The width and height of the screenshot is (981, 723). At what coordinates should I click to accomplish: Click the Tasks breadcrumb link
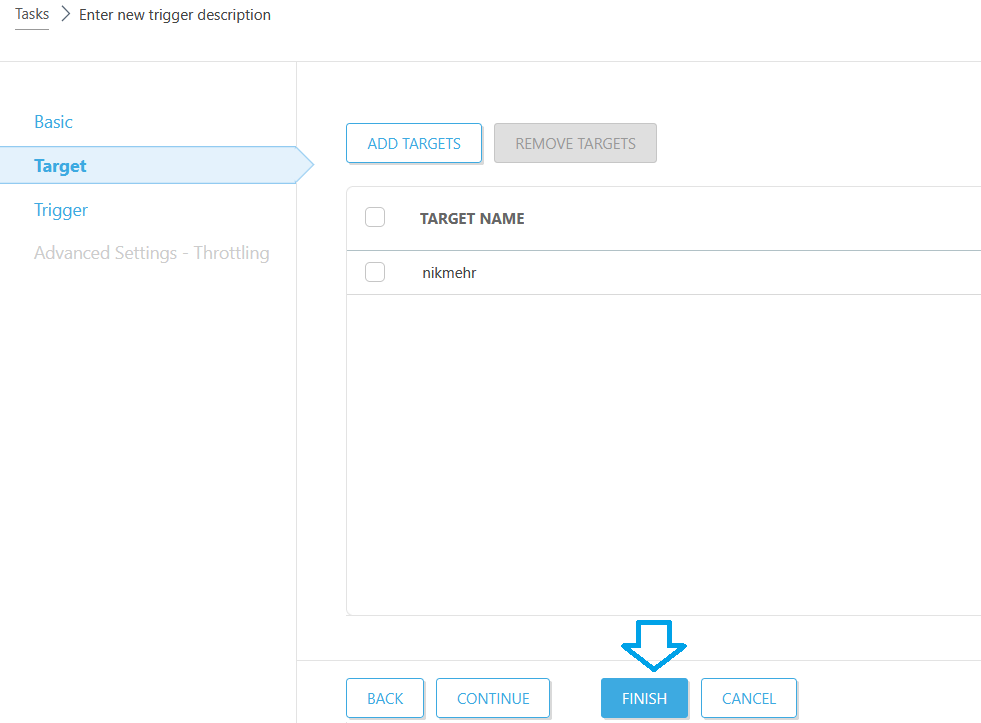[32, 15]
